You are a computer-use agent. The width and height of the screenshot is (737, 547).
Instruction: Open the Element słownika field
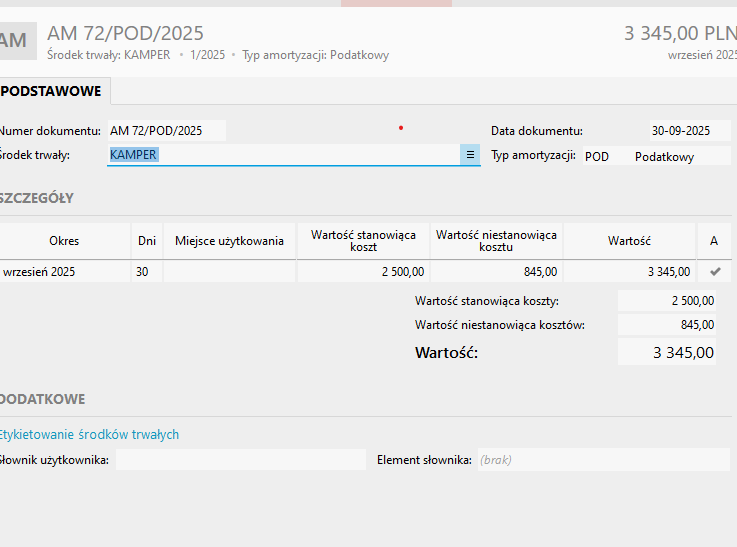click(598, 459)
